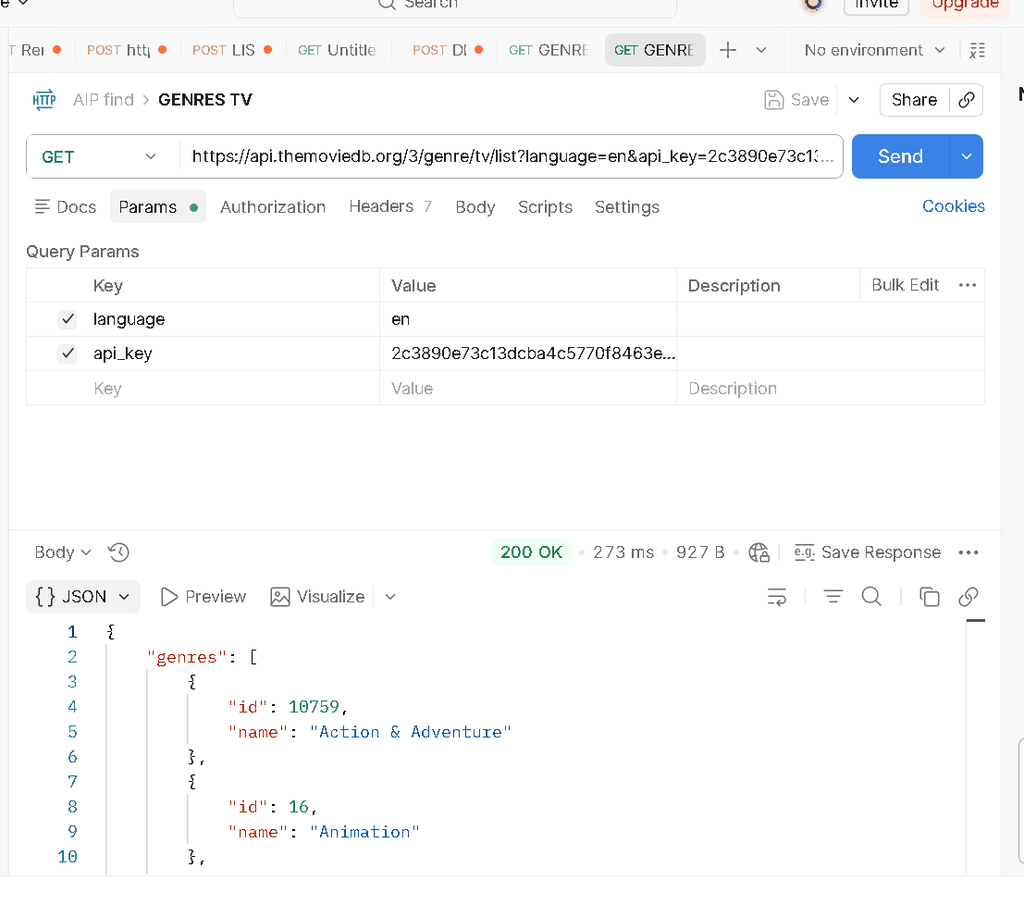This screenshot has height=905, width=1024.
Task: Open the network info globe icon
Action: click(x=759, y=552)
